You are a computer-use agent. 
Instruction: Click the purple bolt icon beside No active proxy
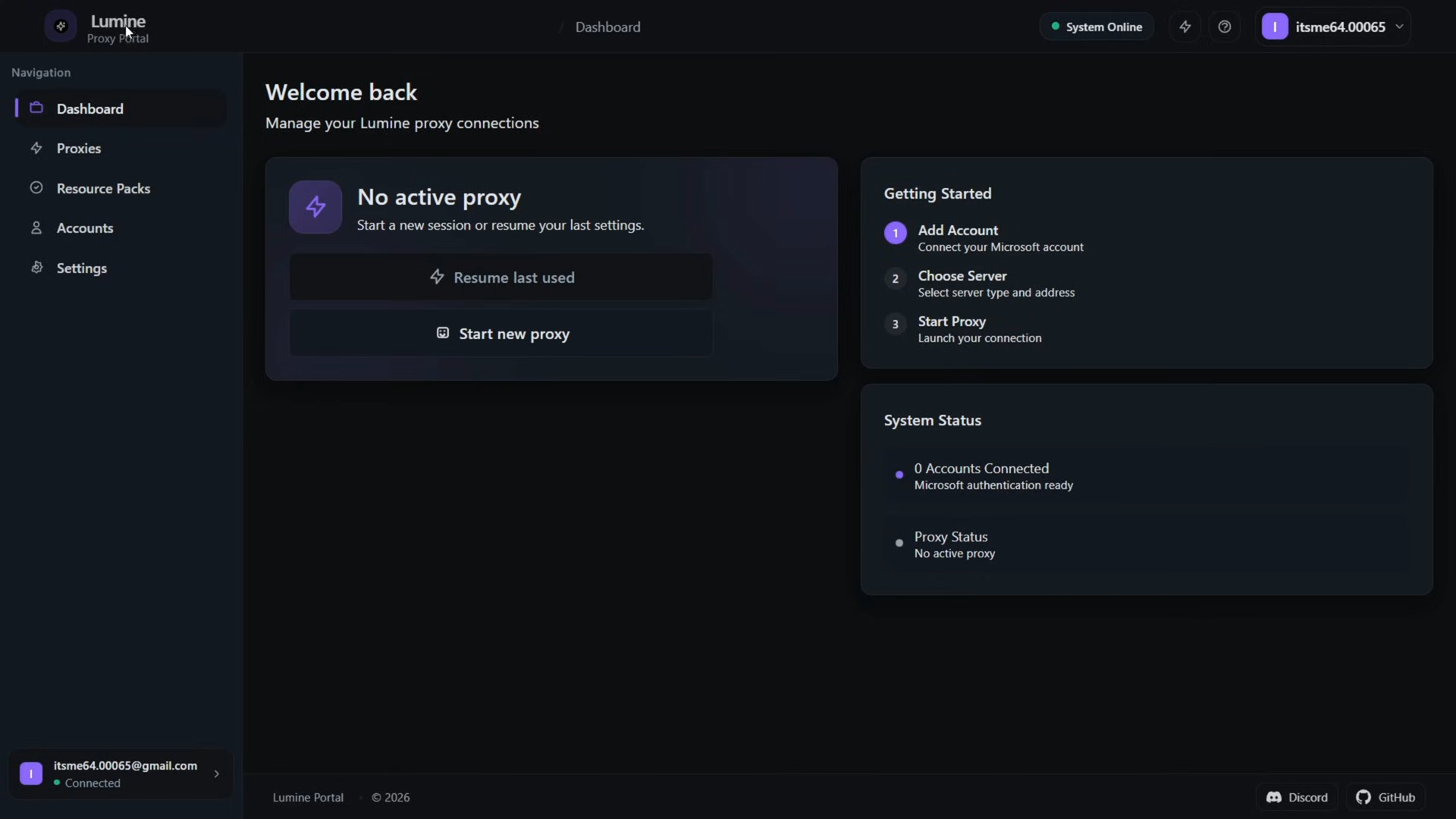tap(315, 206)
